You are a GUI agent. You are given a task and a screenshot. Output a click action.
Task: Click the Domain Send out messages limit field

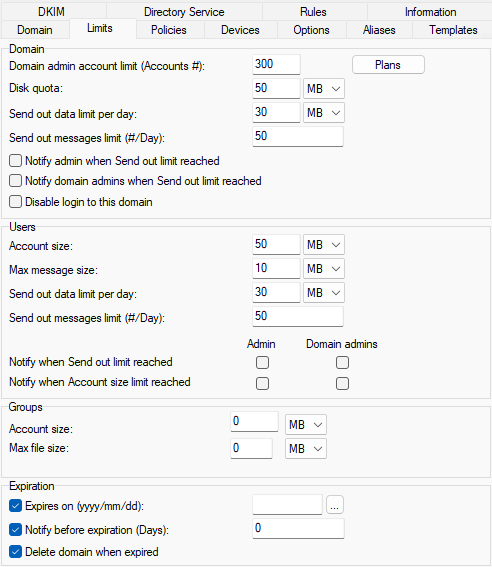click(298, 136)
